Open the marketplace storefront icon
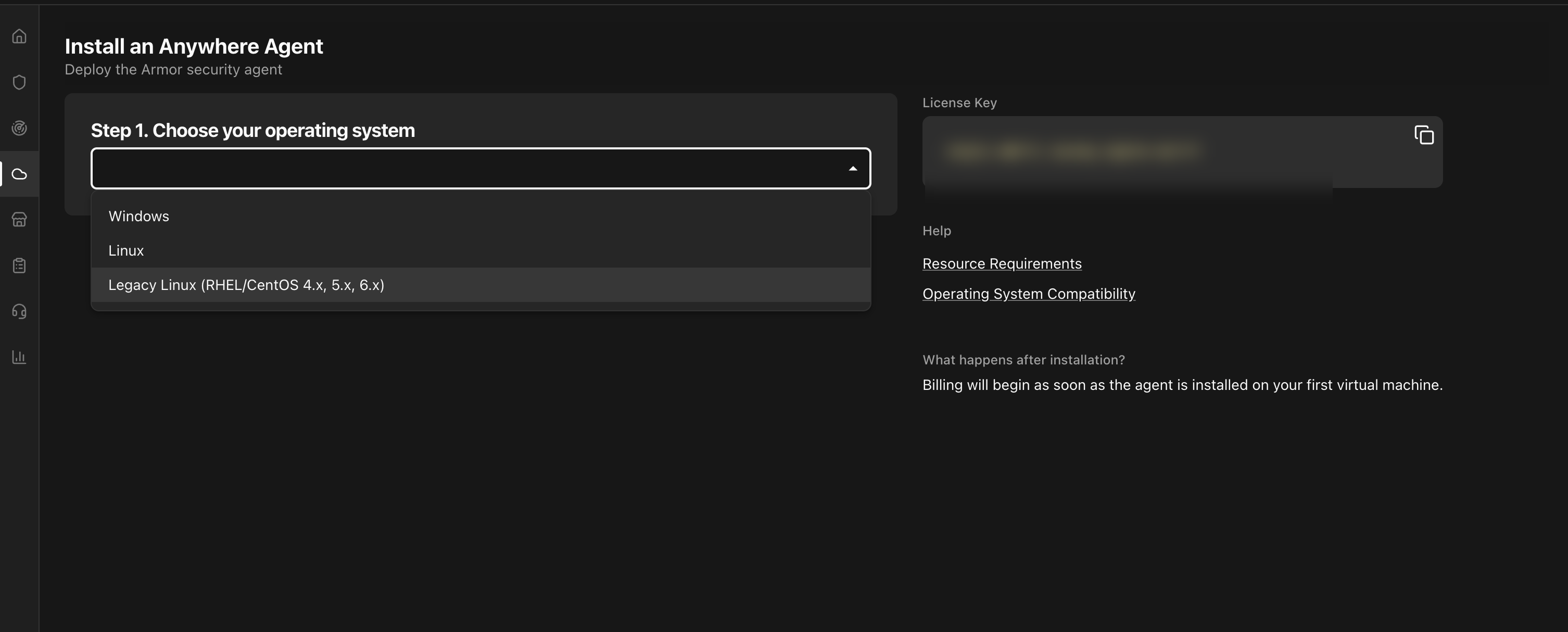This screenshot has width=1568, height=632. (x=19, y=220)
